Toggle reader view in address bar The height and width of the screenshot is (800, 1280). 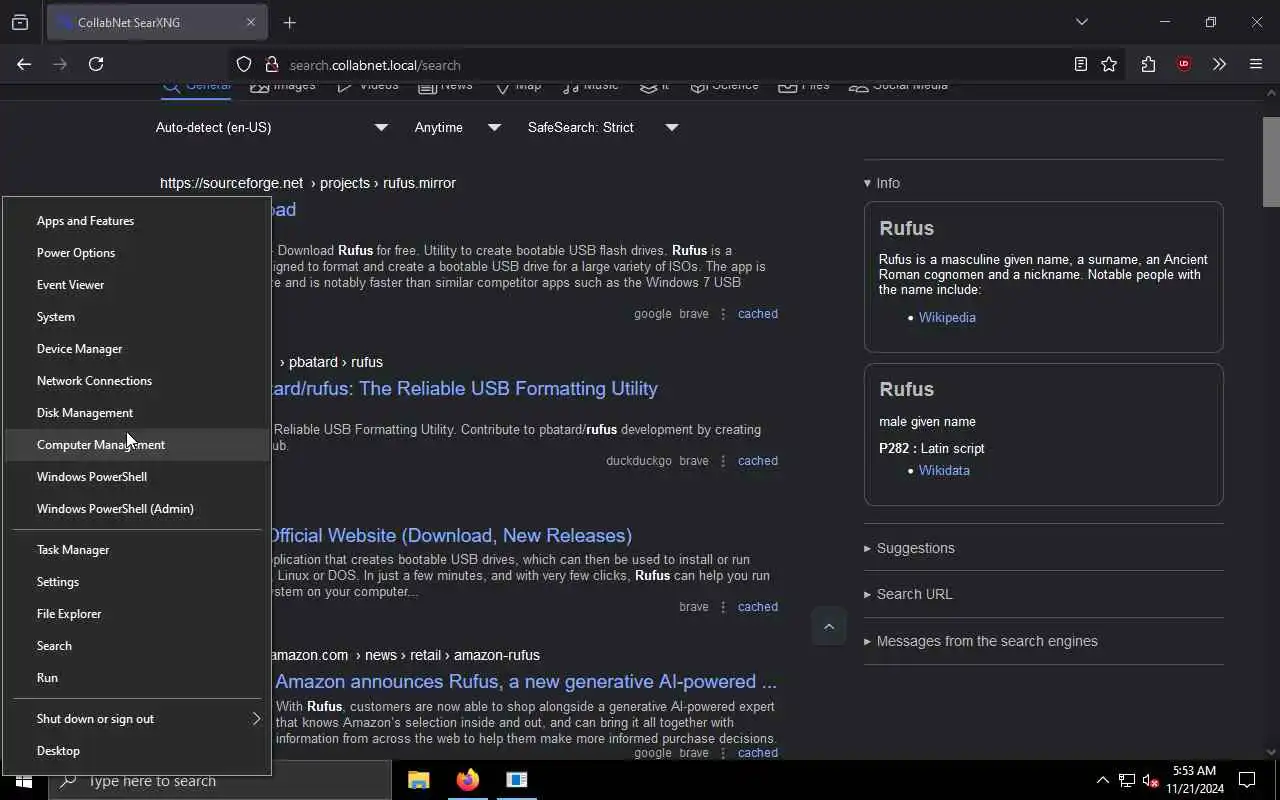(1081, 64)
